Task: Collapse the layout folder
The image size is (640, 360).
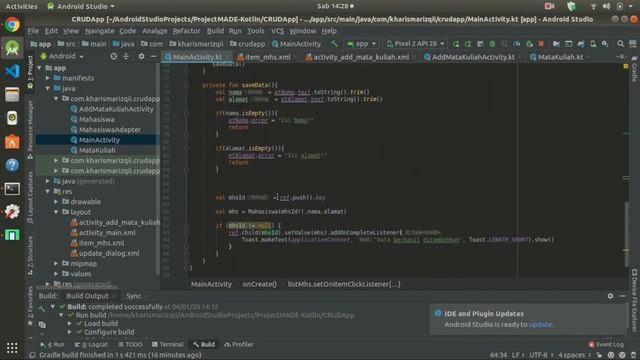Action: click(x=56, y=212)
